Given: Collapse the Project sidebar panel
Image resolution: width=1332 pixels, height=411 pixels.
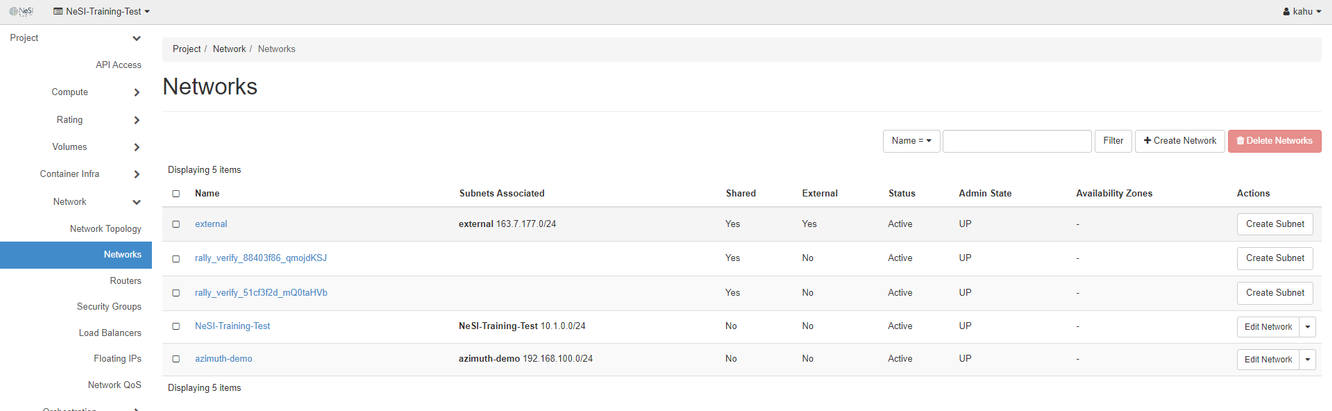Looking at the screenshot, I should click(137, 38).
